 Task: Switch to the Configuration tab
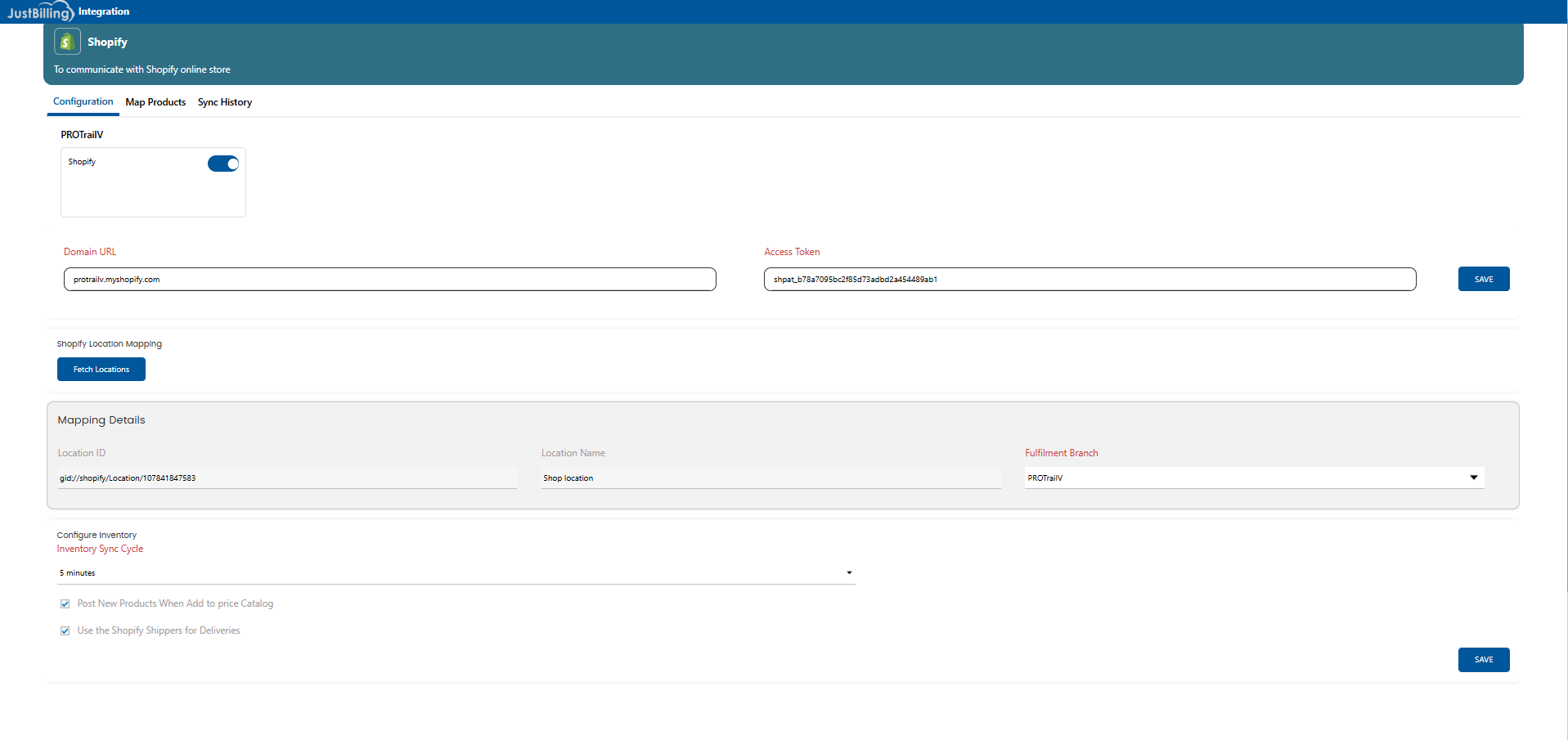click(83, 102)
